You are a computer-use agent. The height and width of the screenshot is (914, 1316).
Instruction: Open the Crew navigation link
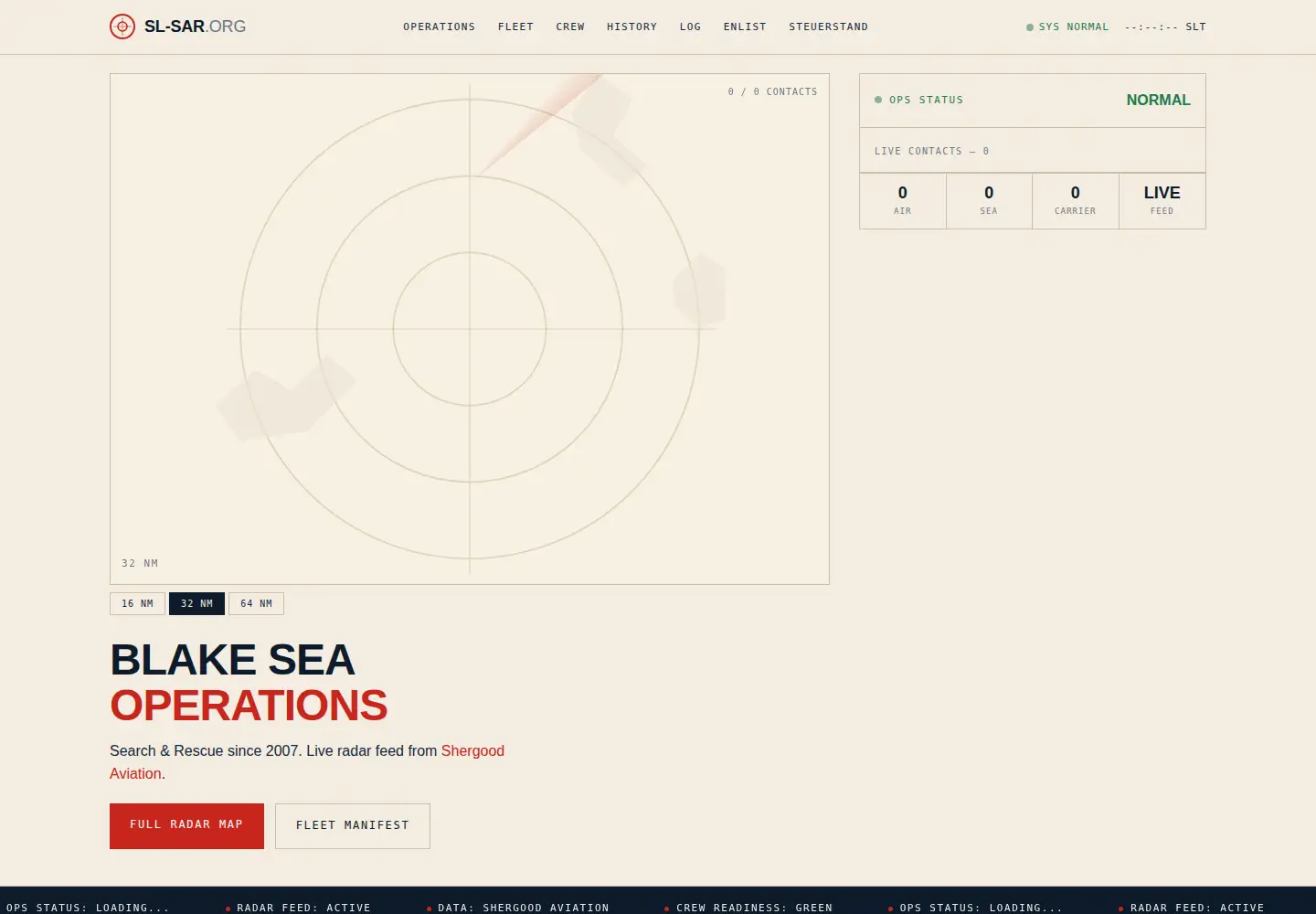[x=570, y=27]
